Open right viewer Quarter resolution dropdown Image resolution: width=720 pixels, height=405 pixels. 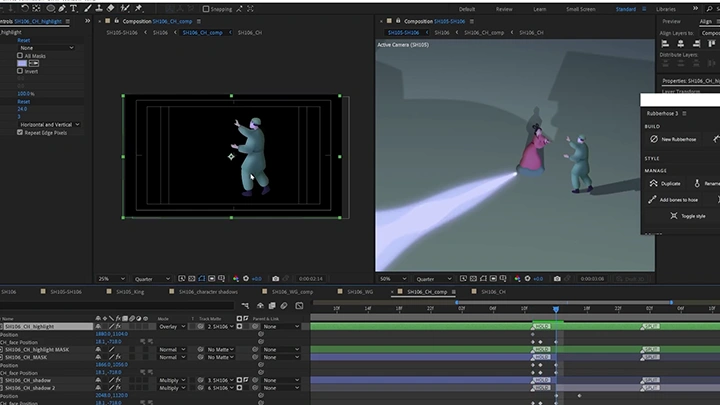pos(433,279)
